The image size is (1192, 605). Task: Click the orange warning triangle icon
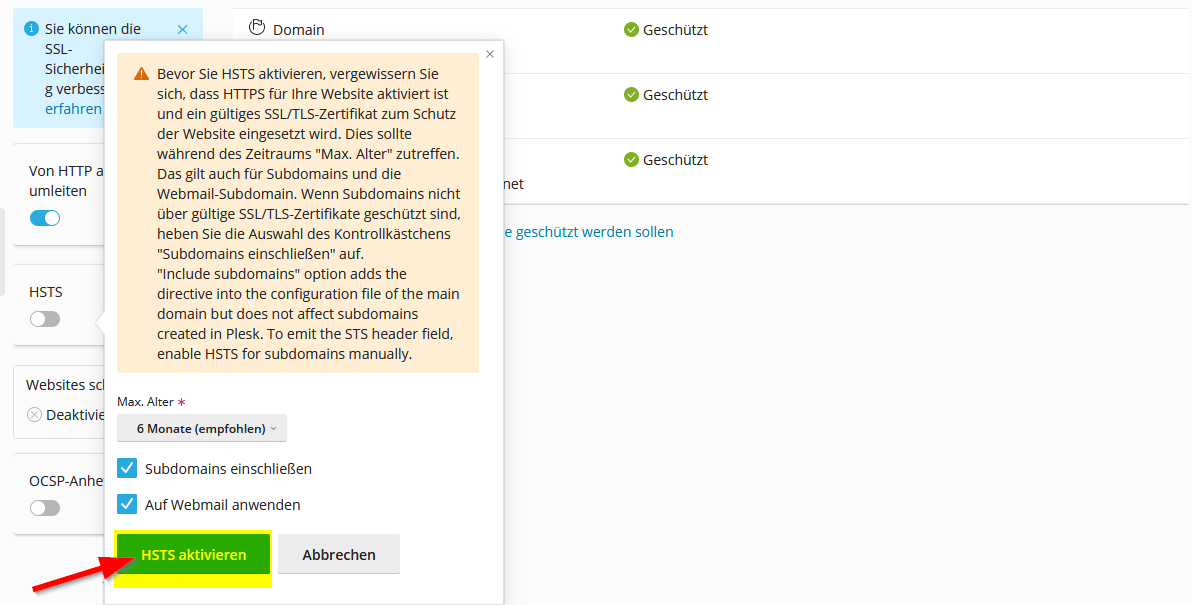click(141, 74)
